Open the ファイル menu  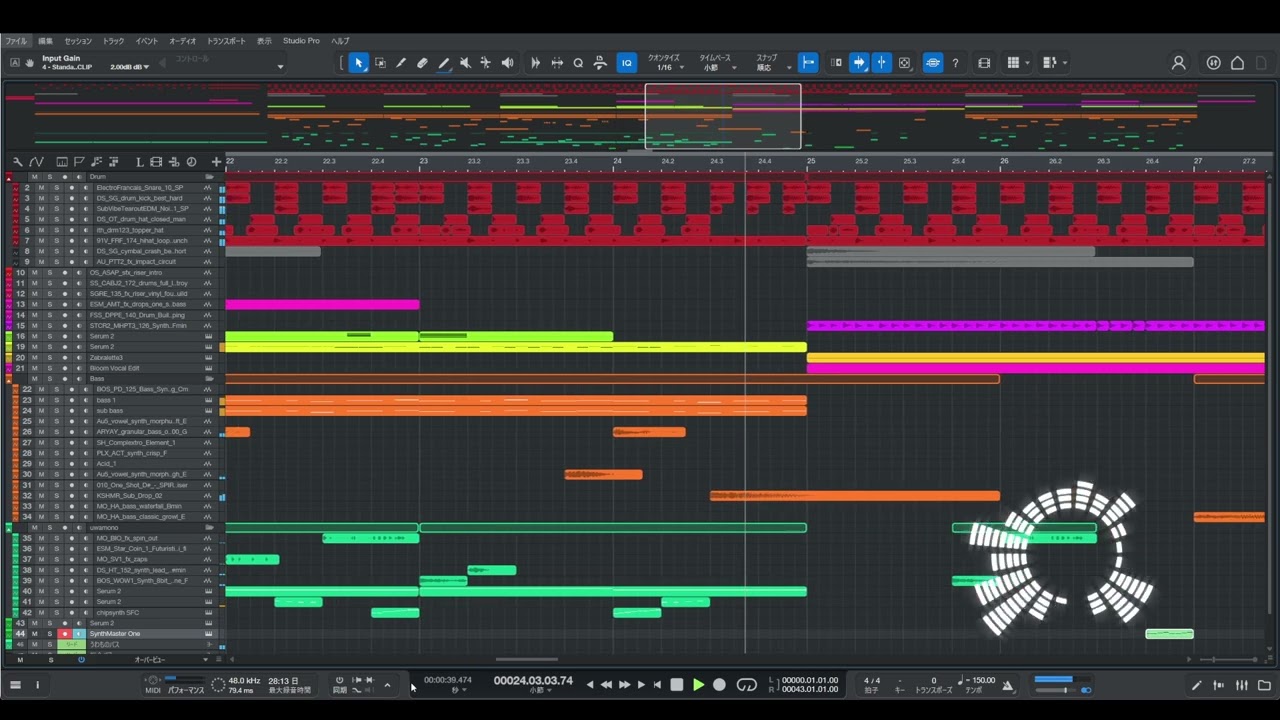tap(16, 41)
